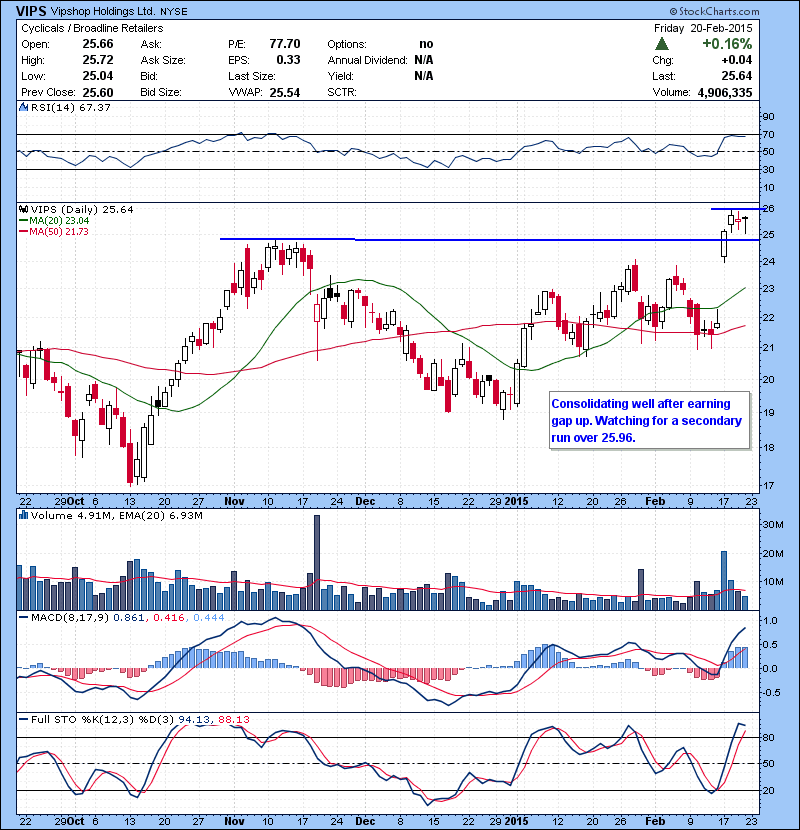Click the VIPS (Daily) 25.64 label

82,210
